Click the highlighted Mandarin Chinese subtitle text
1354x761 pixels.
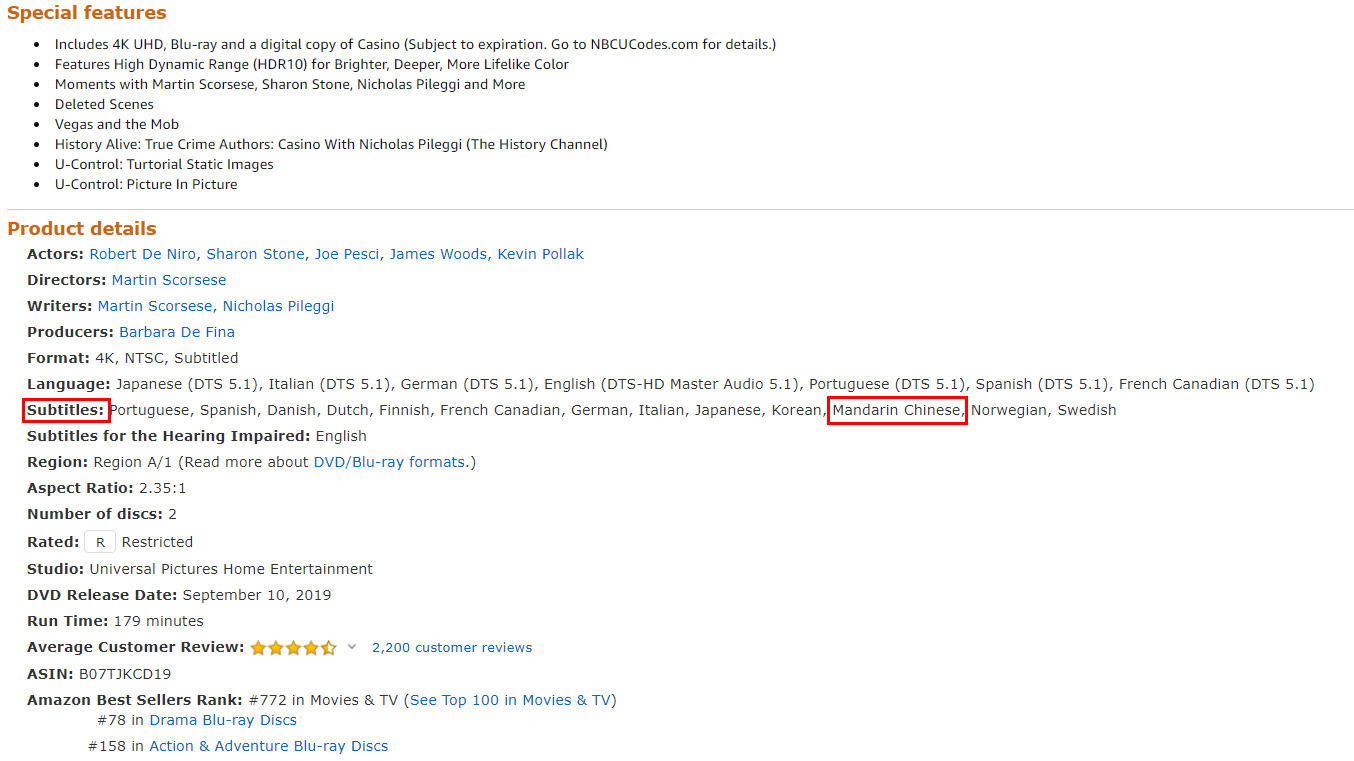897,410
